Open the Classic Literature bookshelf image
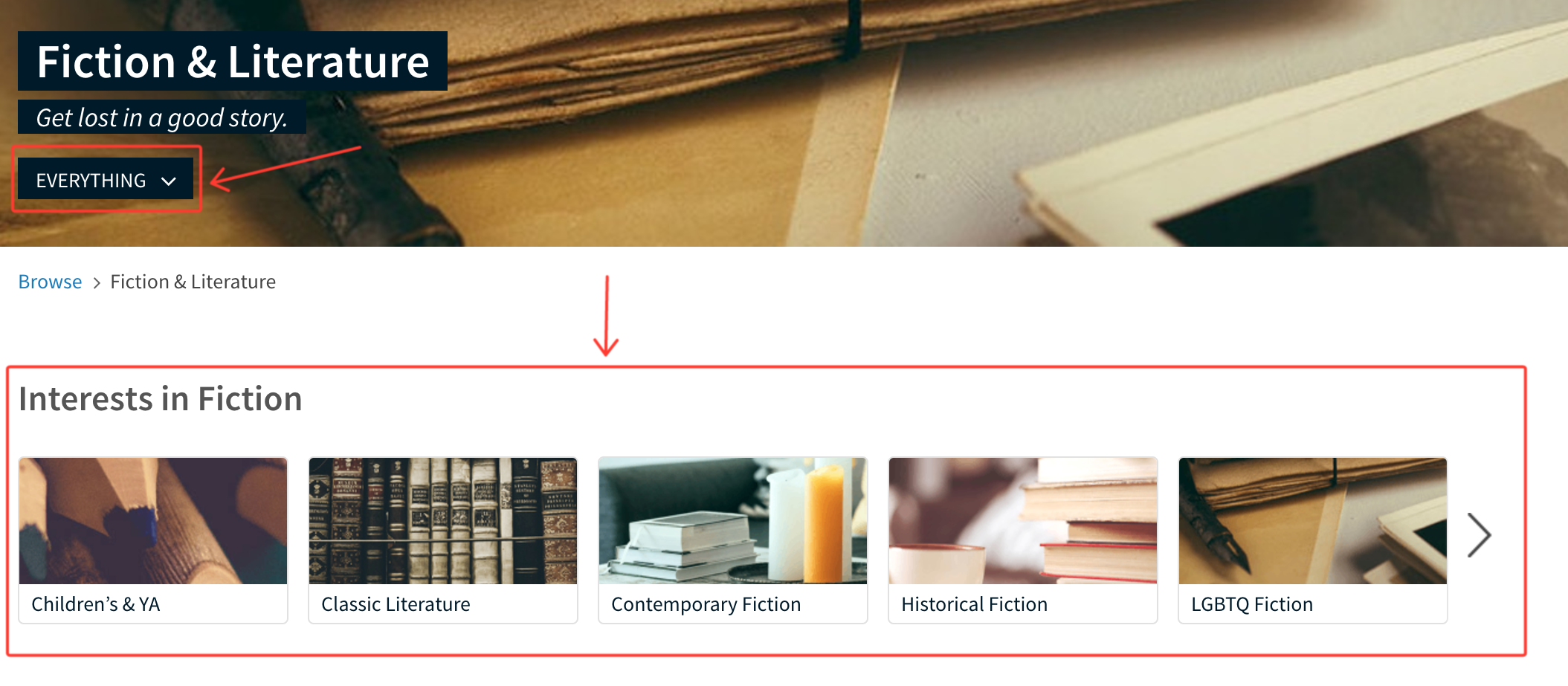 click(443, 521)
